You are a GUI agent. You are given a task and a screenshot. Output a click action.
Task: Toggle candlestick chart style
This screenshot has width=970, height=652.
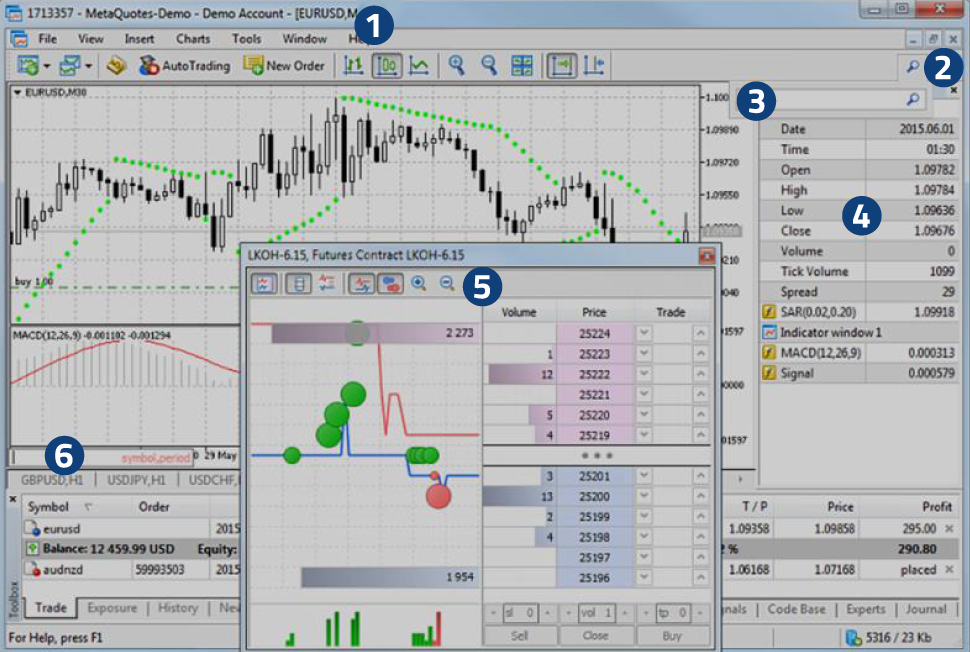coord(387,65)
